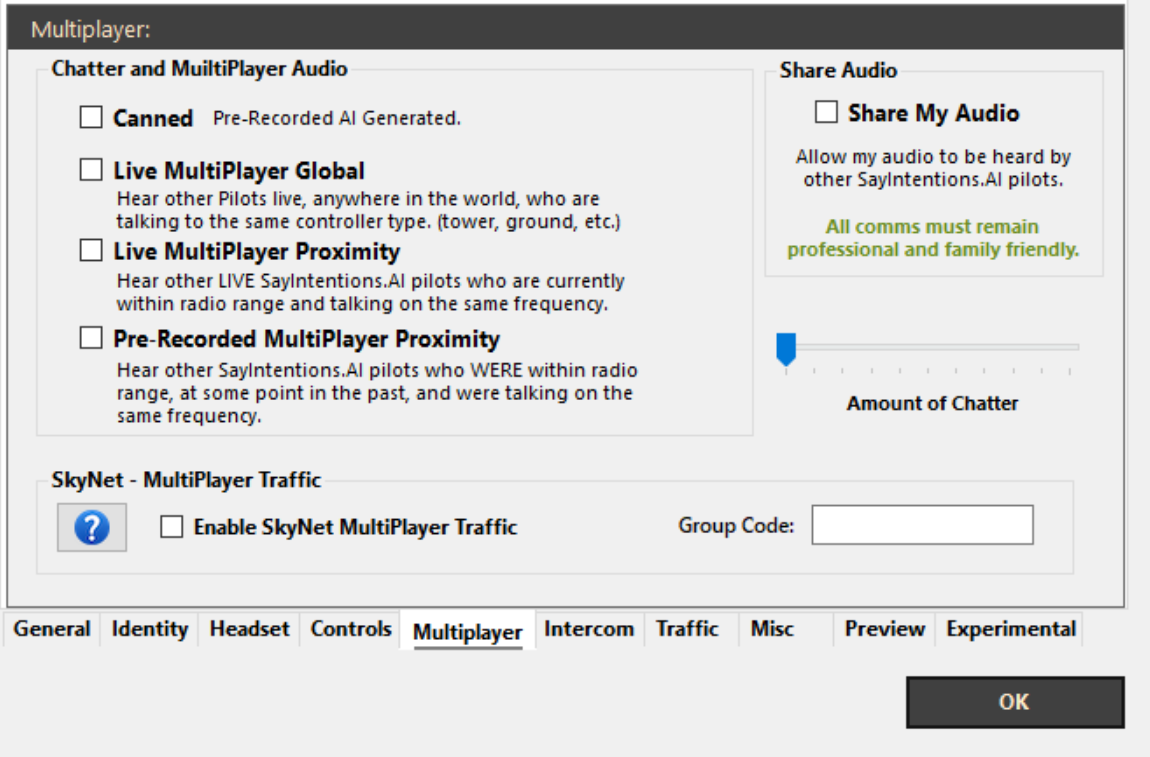Enable SkyNet MultiPlayer Traffic checkbox

[x=172, y=527]
